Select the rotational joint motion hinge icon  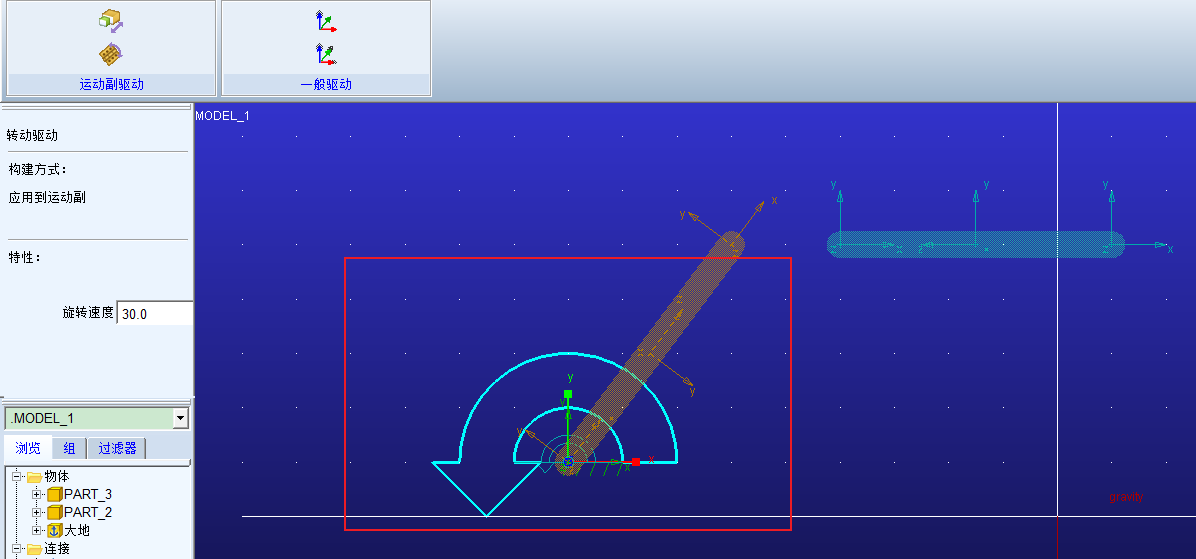(111, 54)
